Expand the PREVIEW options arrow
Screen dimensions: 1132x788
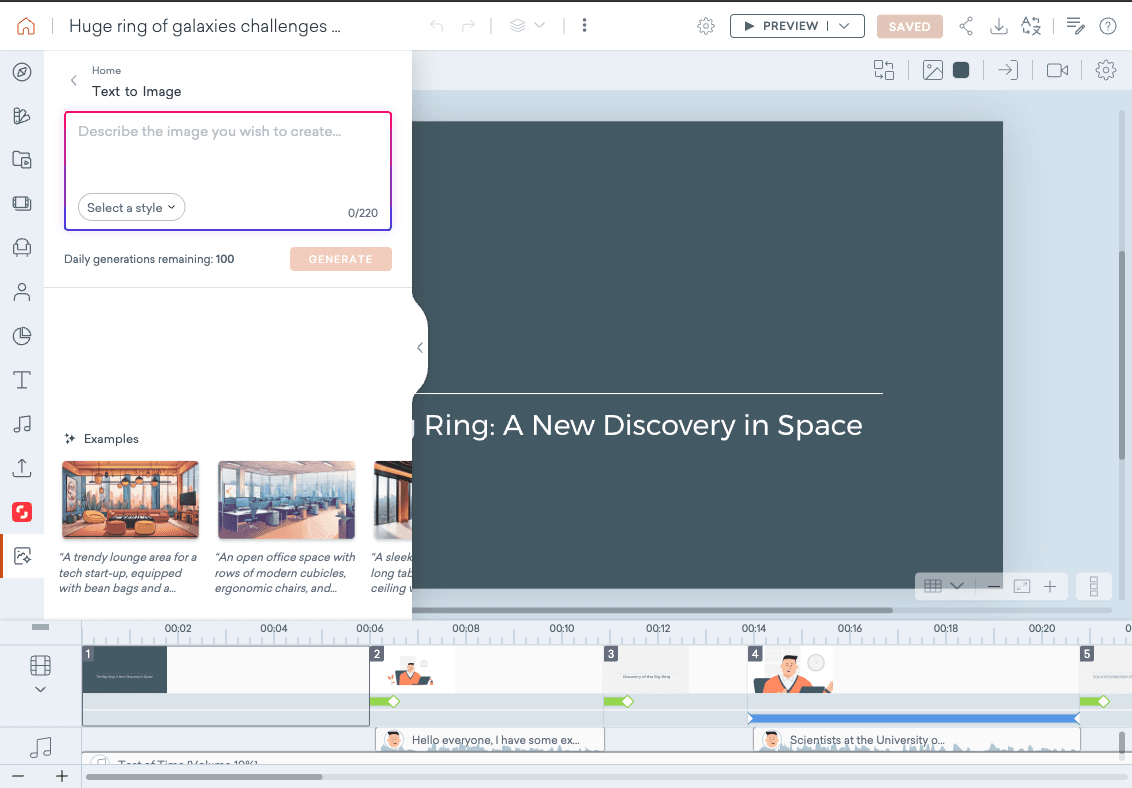pyautogui.click(x=845, y=26)
